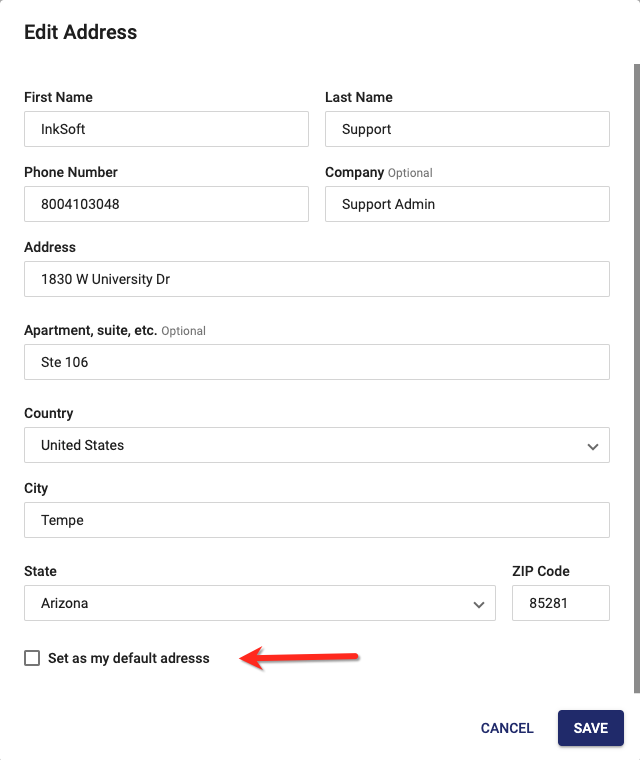
Task: Click into the City field
Action: click(x=316, y=520)
